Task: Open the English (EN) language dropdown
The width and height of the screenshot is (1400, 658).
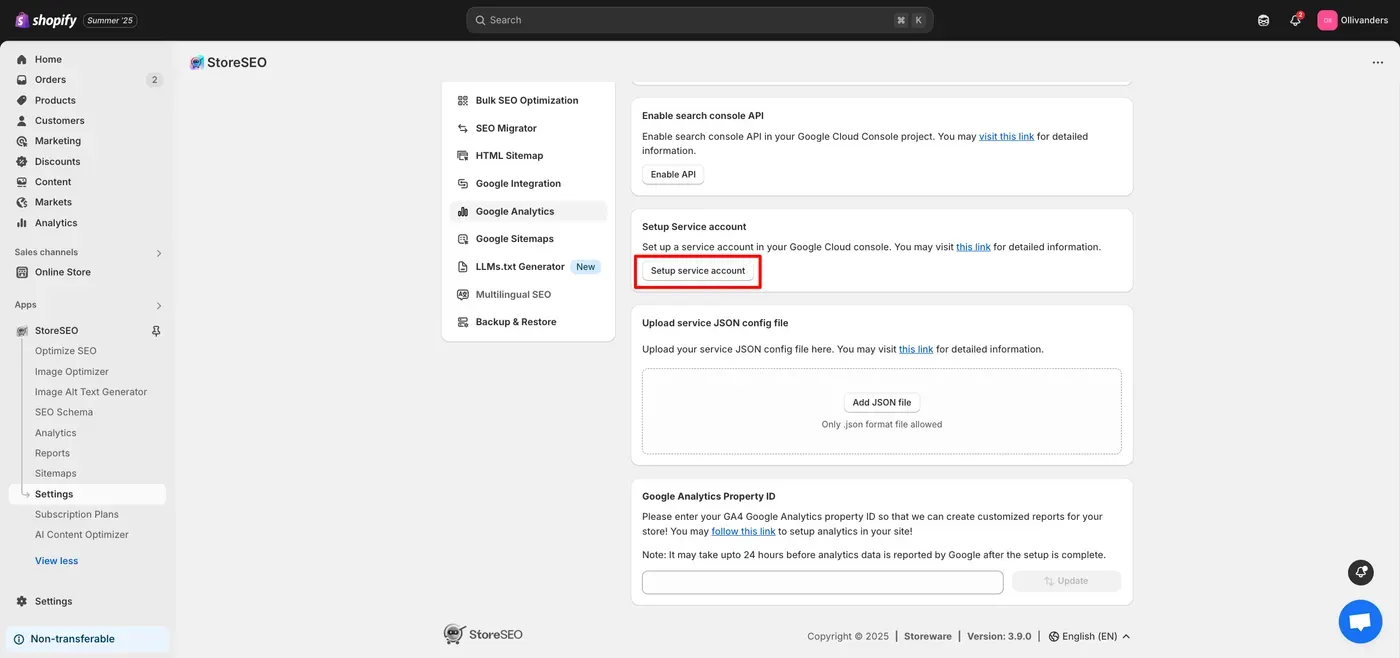Action: click(x=1090, y=636)
